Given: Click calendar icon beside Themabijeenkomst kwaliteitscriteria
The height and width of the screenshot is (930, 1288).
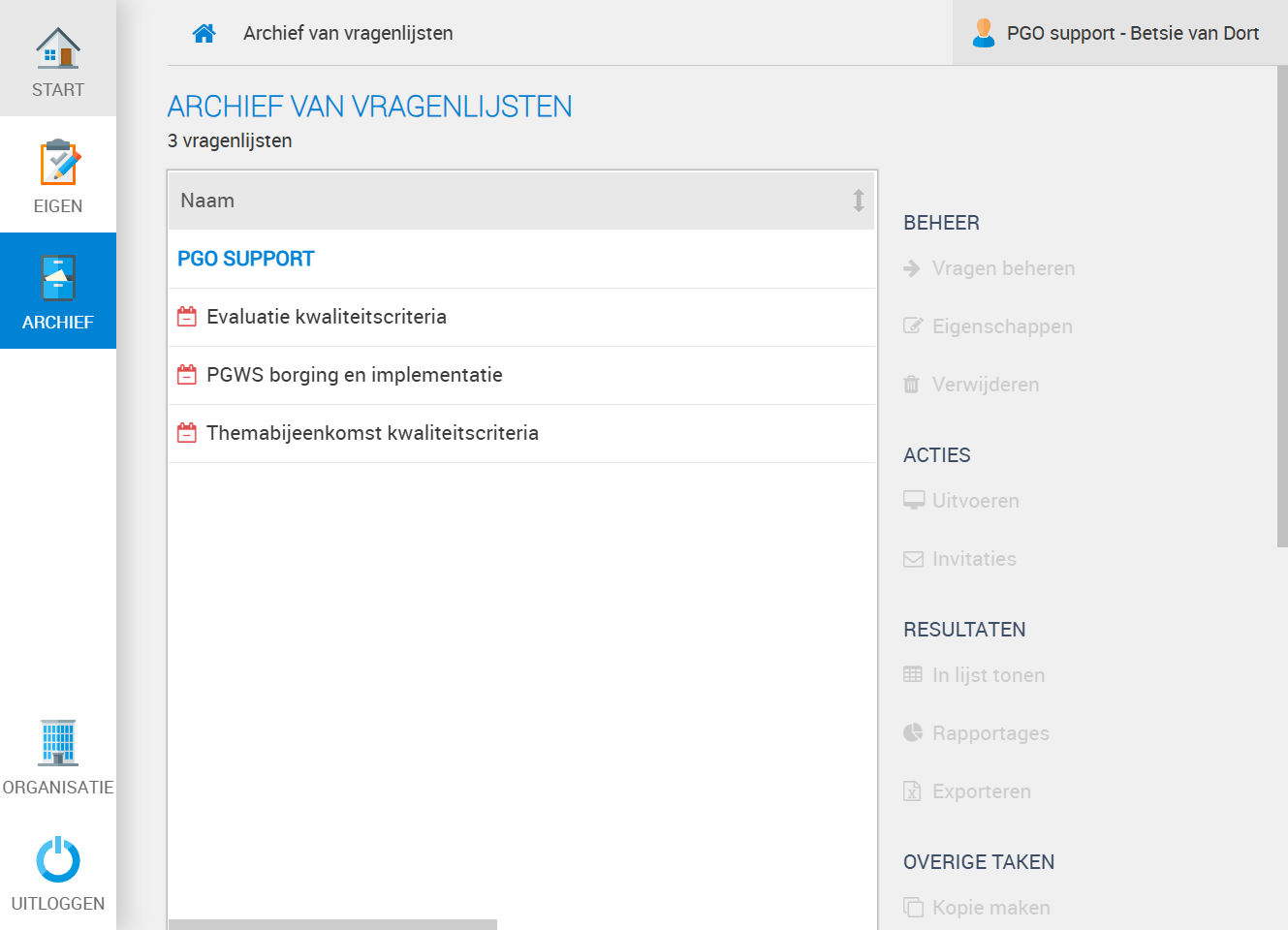Looking at the screenshot, I should (x=187, y=433).
